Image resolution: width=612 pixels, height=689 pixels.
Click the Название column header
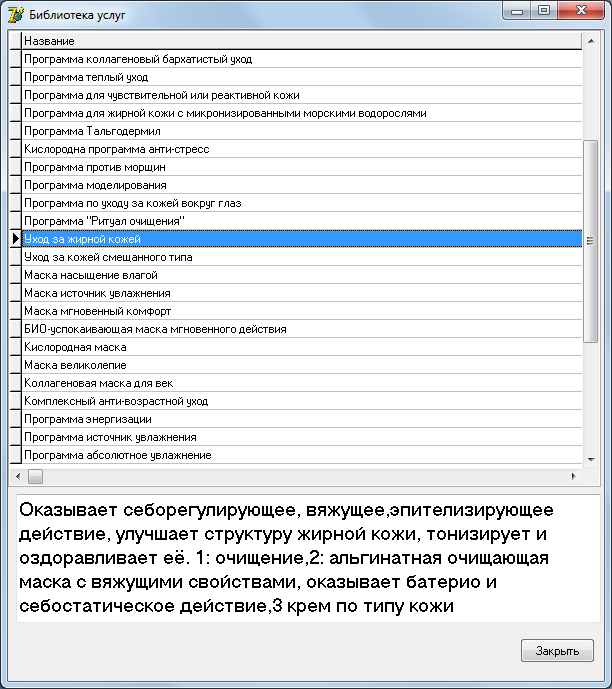coord(302,41)
